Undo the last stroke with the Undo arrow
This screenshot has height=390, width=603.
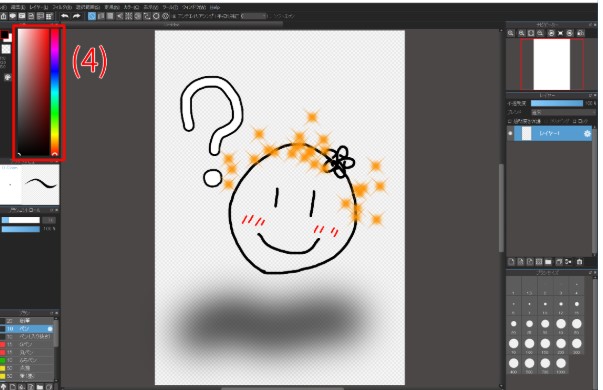coord(65,16)
